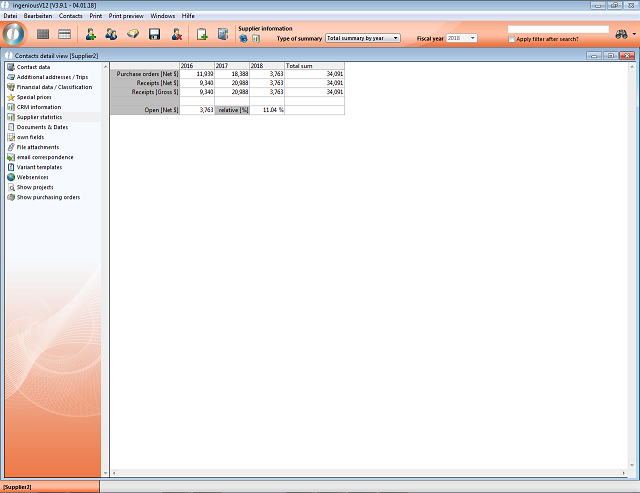Click 2016 column header
The height and width of the screenshot is (493, 640).
coord(197,66)
